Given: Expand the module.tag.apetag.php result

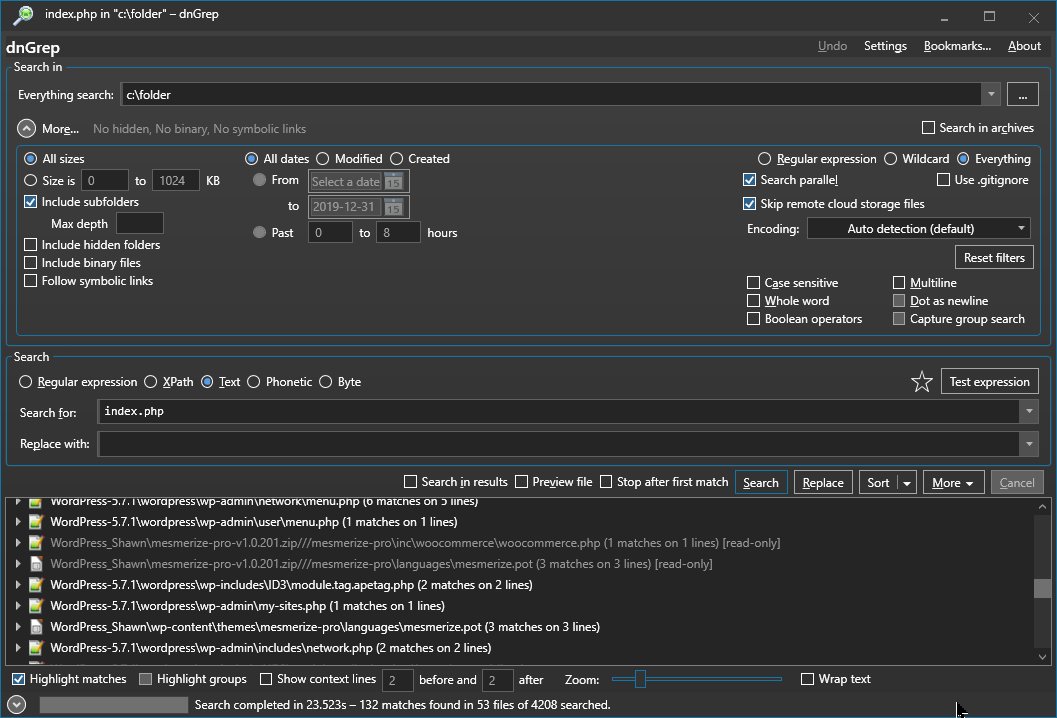Looking at the screenshot, I should click(18, 585).
